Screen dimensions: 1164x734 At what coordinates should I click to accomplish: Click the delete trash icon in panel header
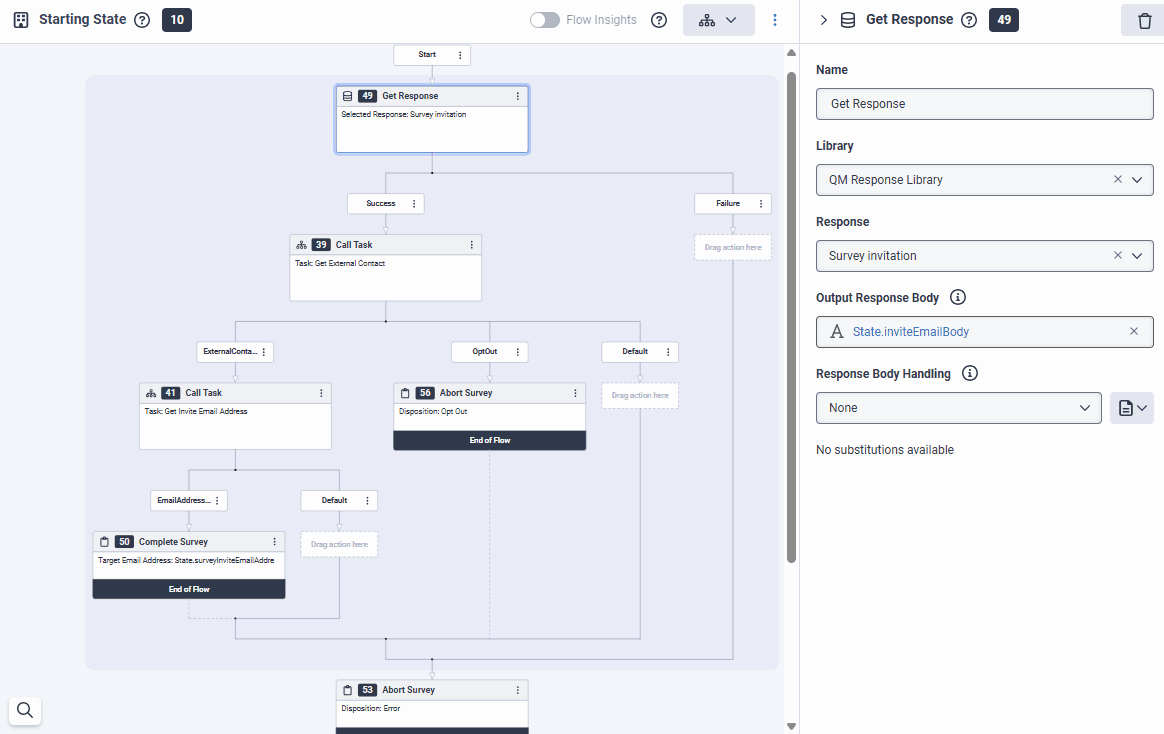(1144, 20)
